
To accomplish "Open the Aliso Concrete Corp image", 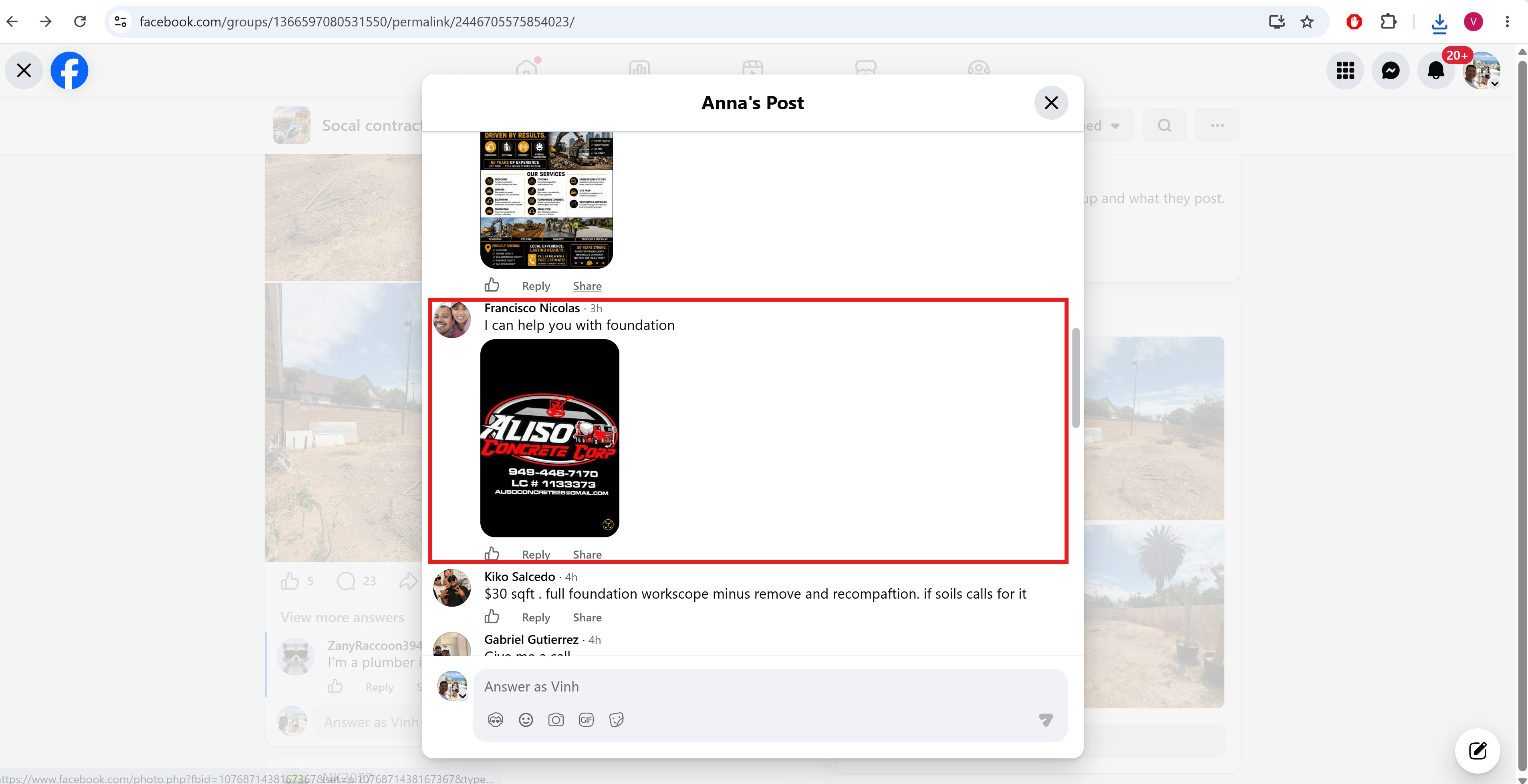I will coord(550,438).
